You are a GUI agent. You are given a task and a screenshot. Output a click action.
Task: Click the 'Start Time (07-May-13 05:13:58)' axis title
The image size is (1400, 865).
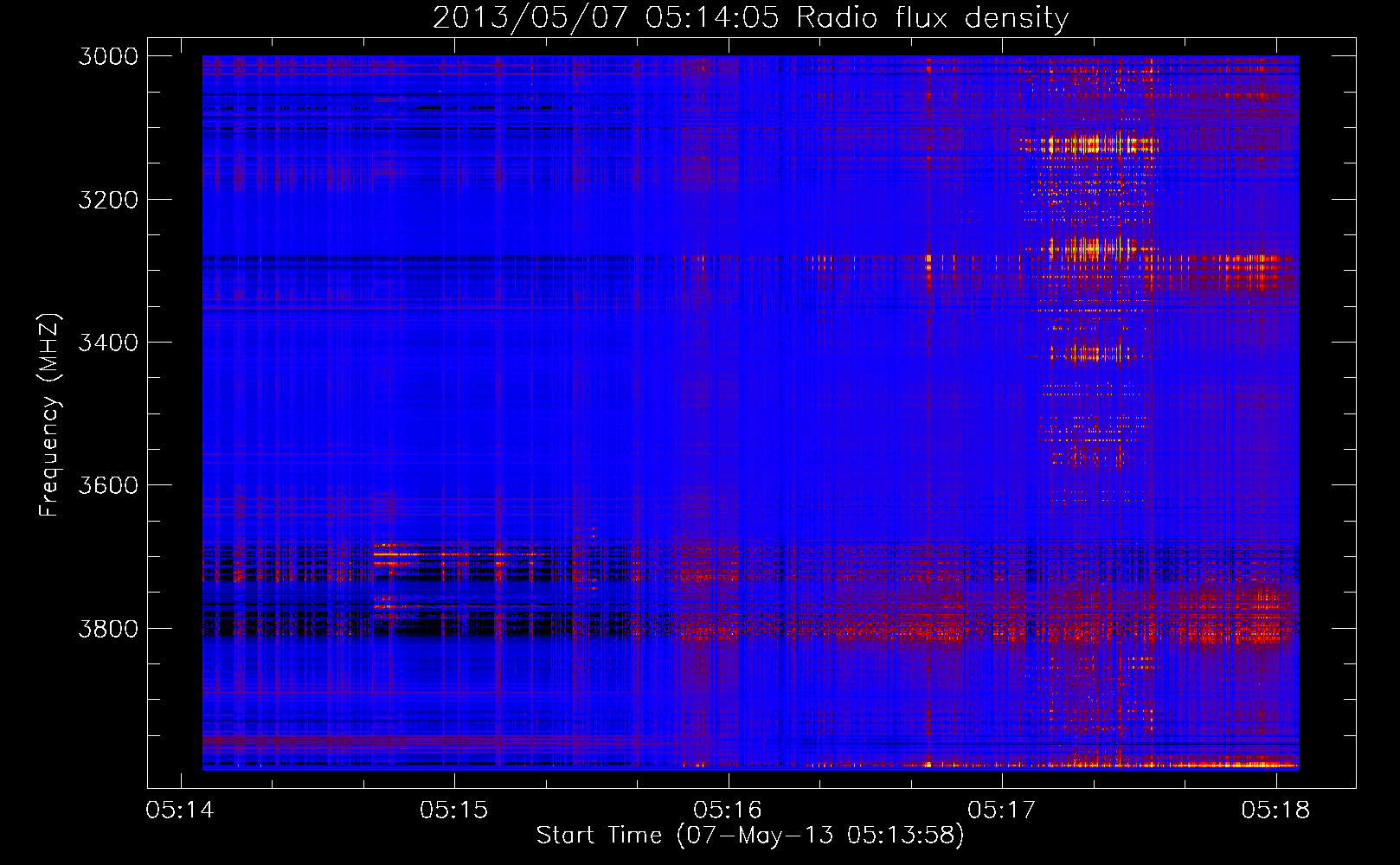click(750, 836)
